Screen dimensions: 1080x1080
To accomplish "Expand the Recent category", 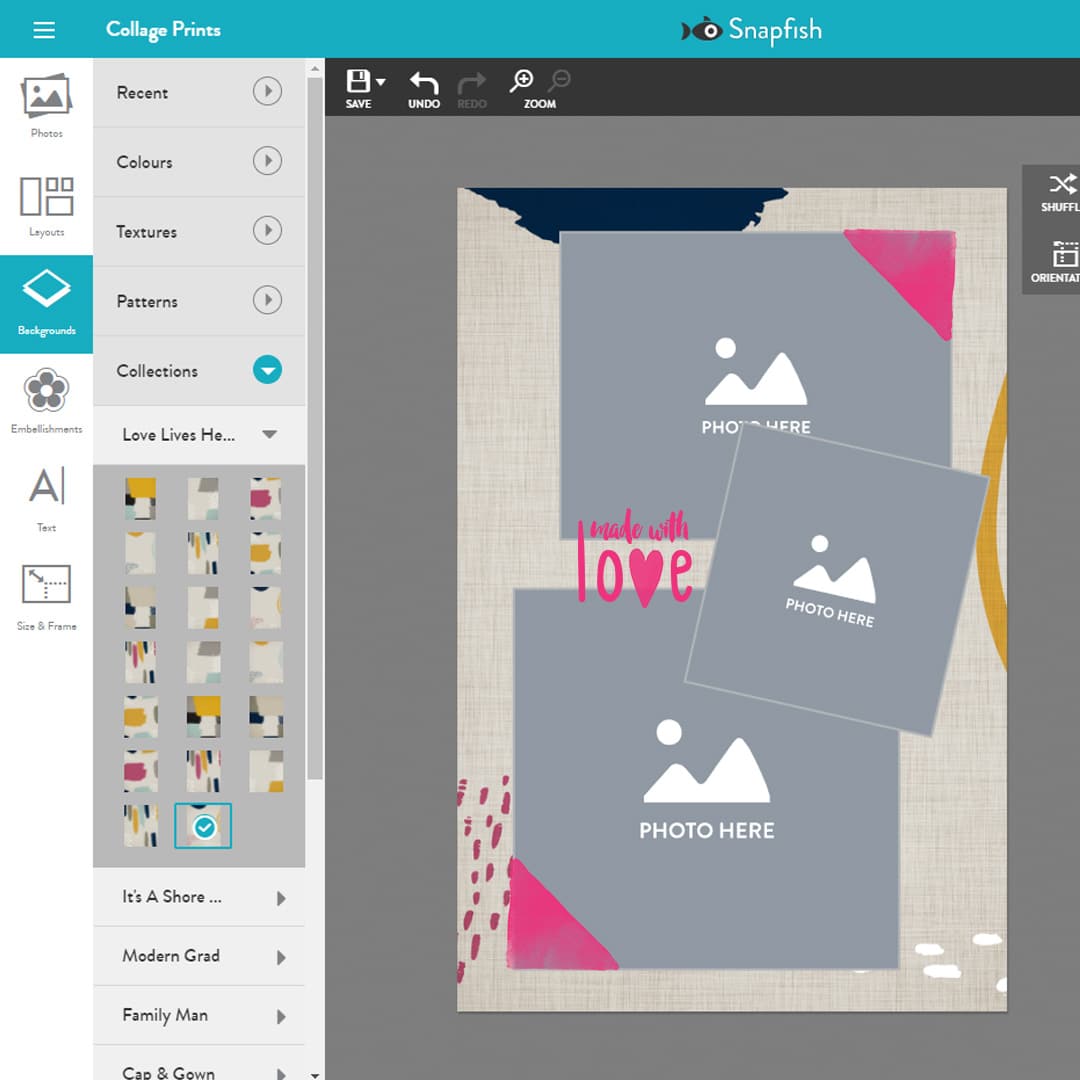I will pyautogui.click(x=267, y=92).
